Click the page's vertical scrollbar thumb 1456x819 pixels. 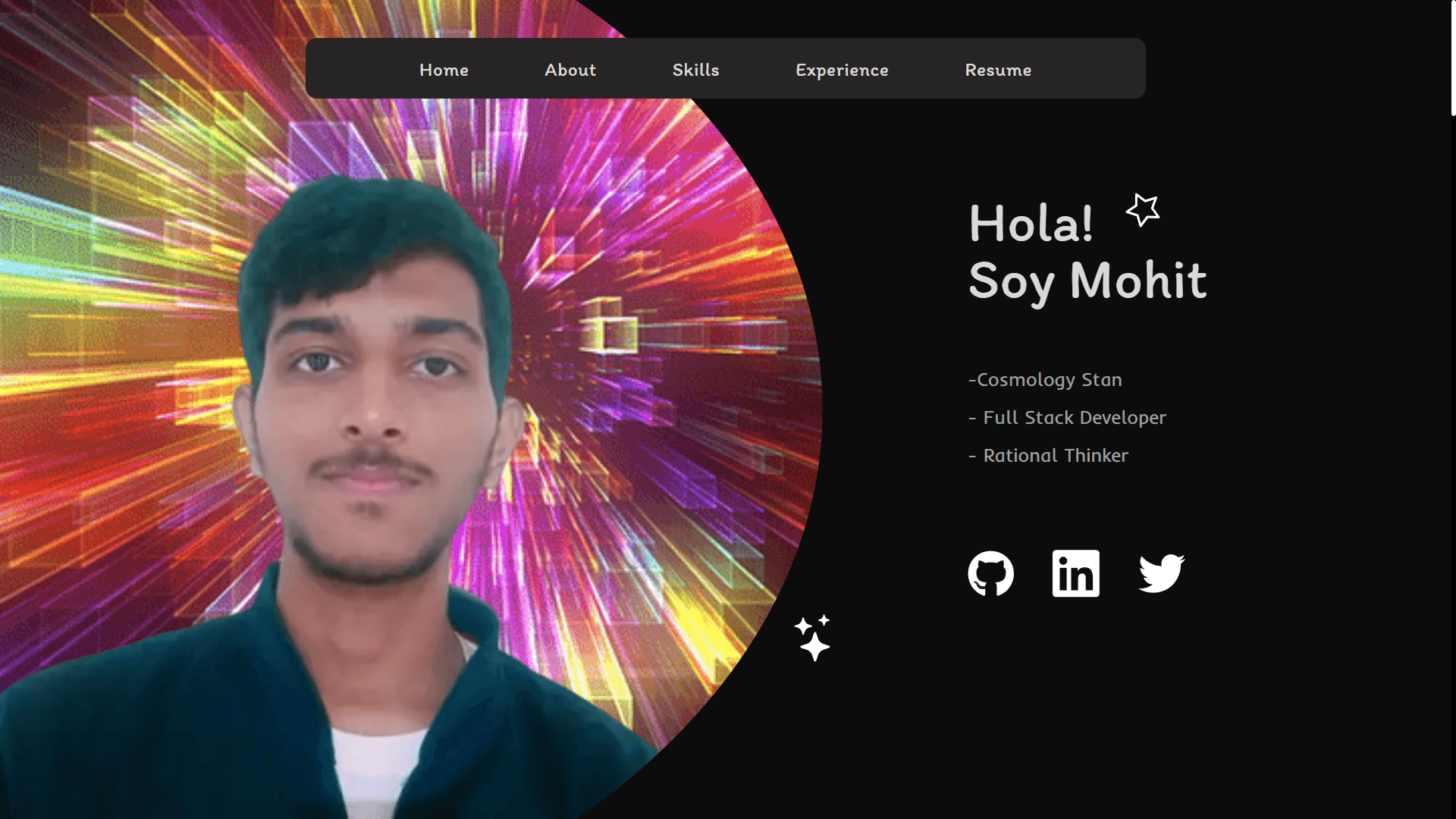click(x=1452, y=57)
